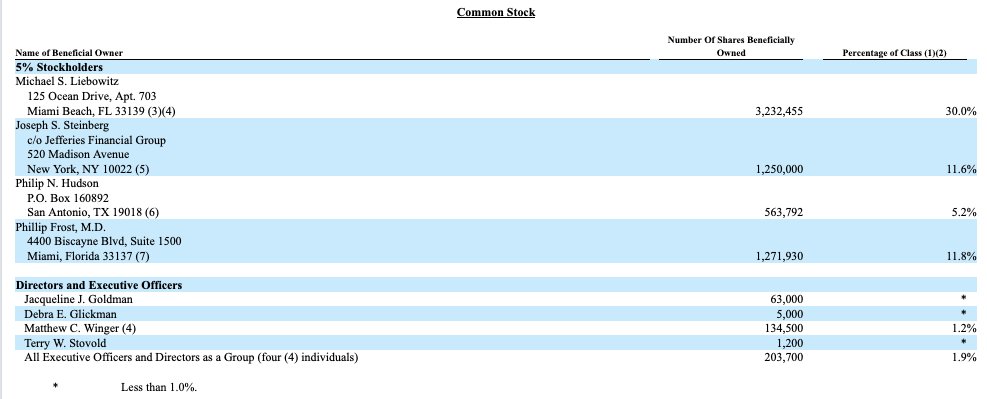Select the '5% Stockholders' section label

59,67
